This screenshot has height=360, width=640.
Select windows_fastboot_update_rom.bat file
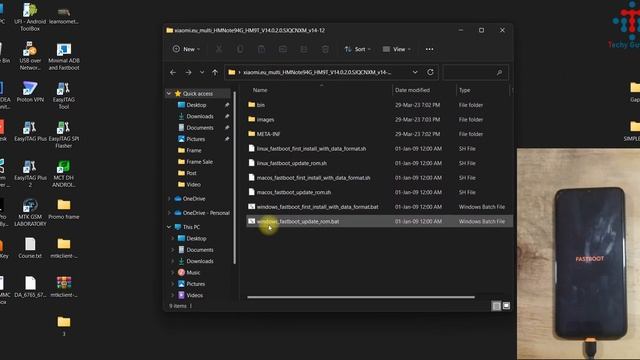[x=379, y=221]
